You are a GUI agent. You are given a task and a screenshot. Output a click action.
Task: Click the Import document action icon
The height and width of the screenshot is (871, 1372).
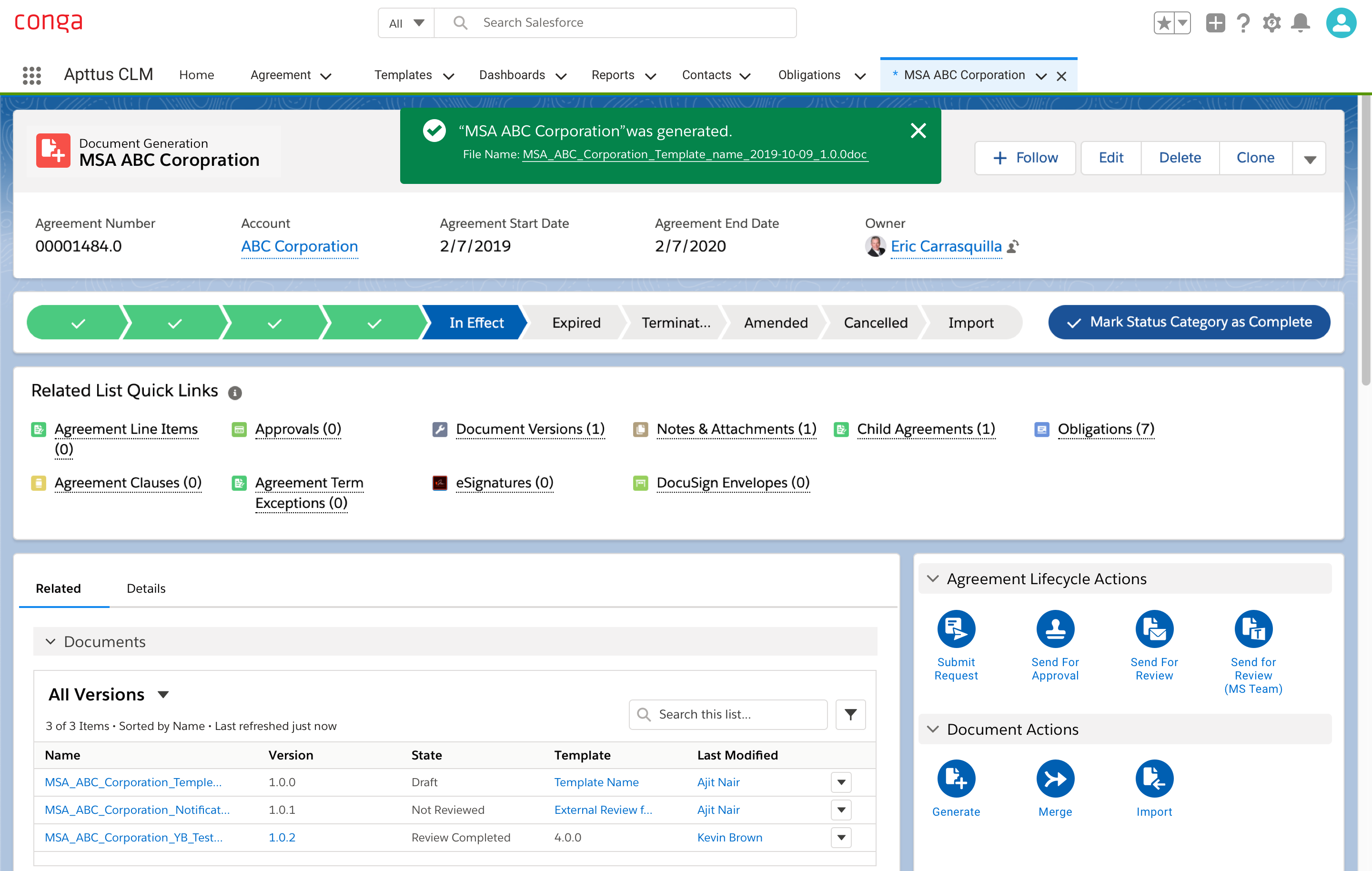(x=1154, y=778)
